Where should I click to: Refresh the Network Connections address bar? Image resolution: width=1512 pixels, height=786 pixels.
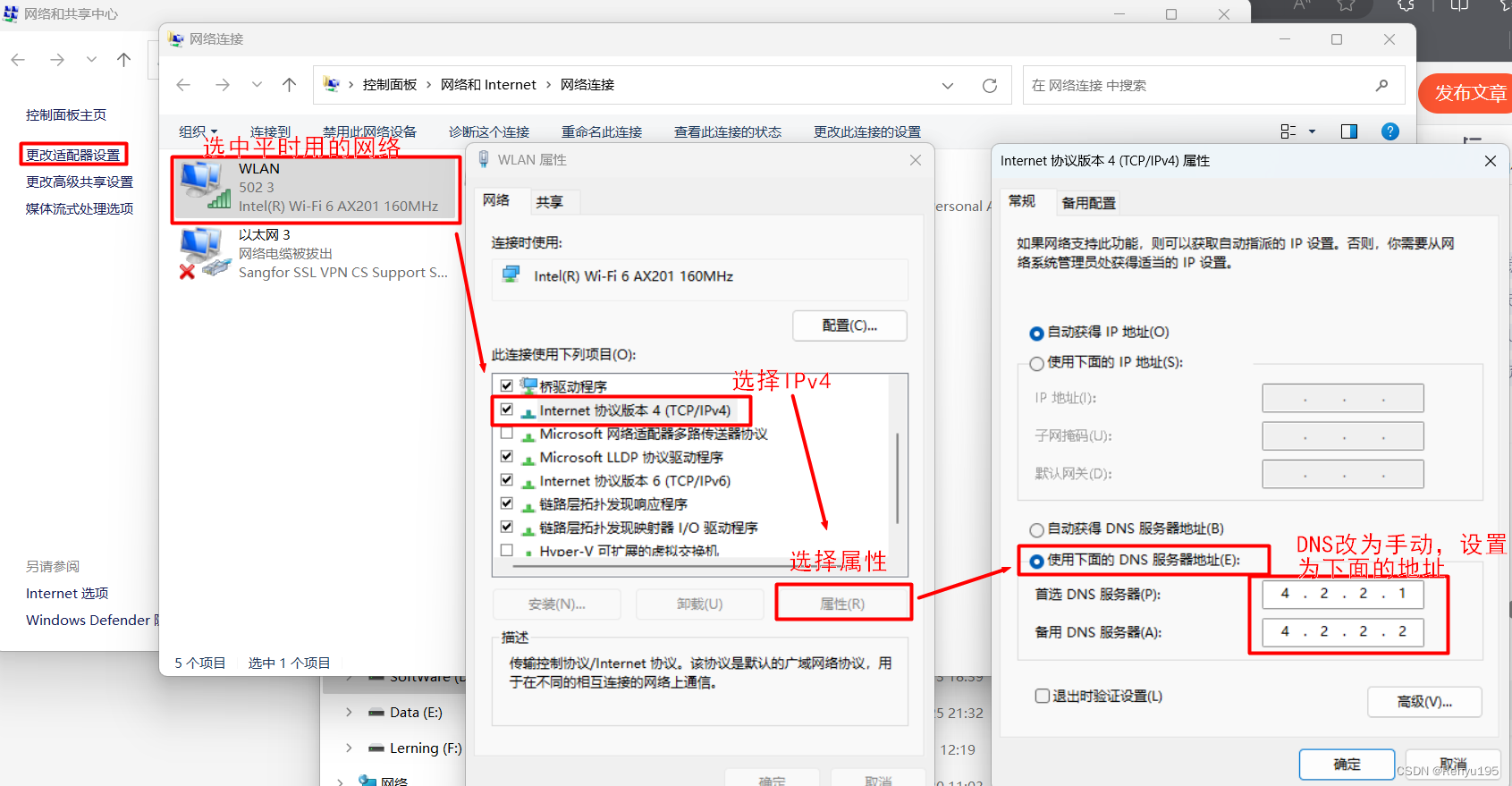[x=990, y=86]
